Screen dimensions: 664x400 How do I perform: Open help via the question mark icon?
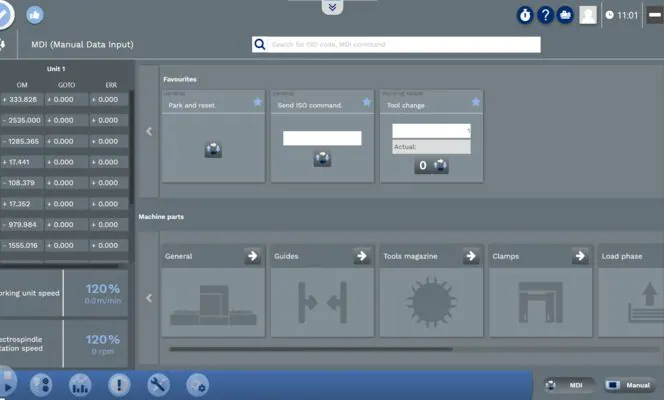coord(545,15)
